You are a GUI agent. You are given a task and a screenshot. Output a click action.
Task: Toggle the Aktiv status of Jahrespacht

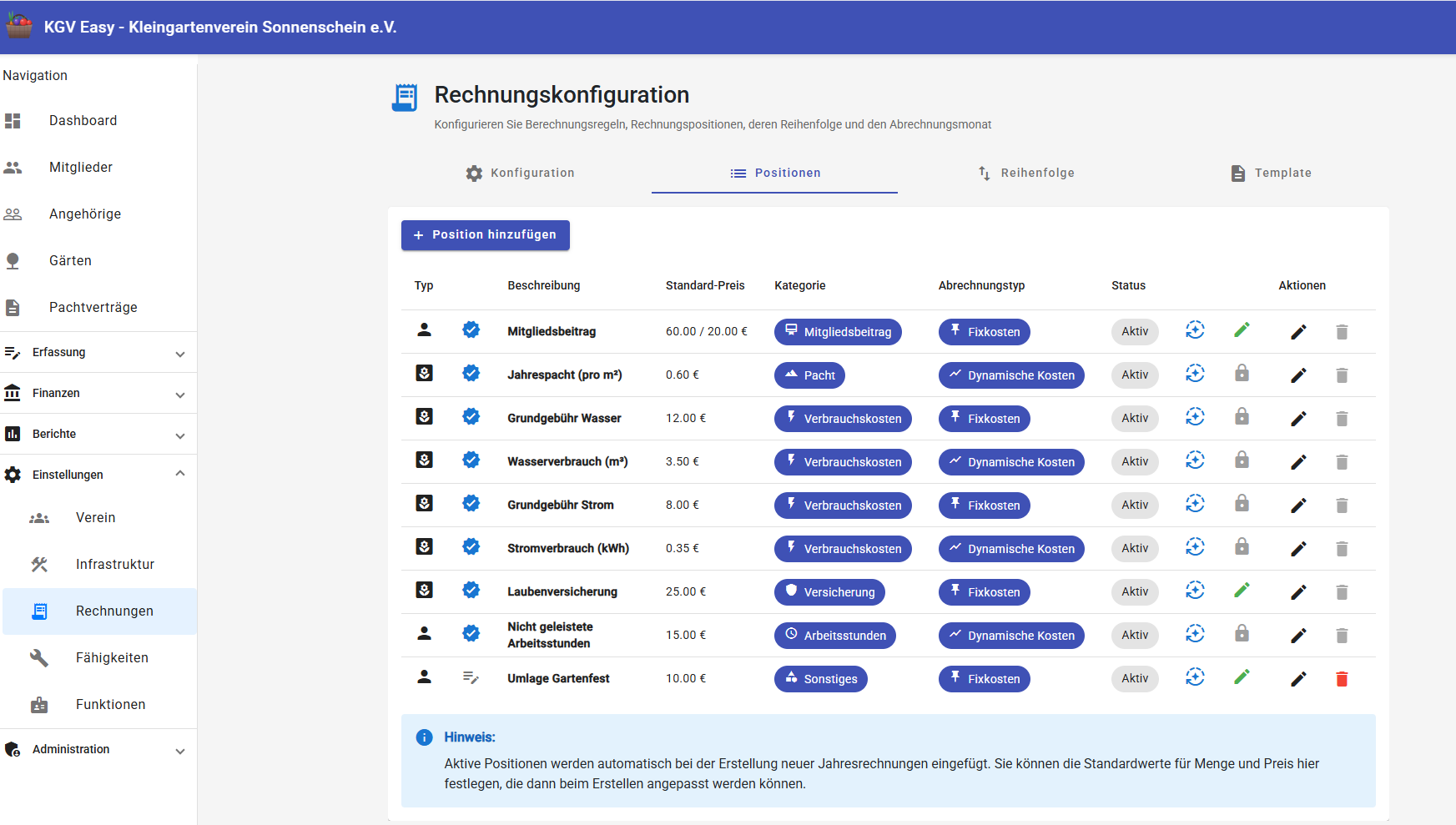click(x=1135, y=375)
